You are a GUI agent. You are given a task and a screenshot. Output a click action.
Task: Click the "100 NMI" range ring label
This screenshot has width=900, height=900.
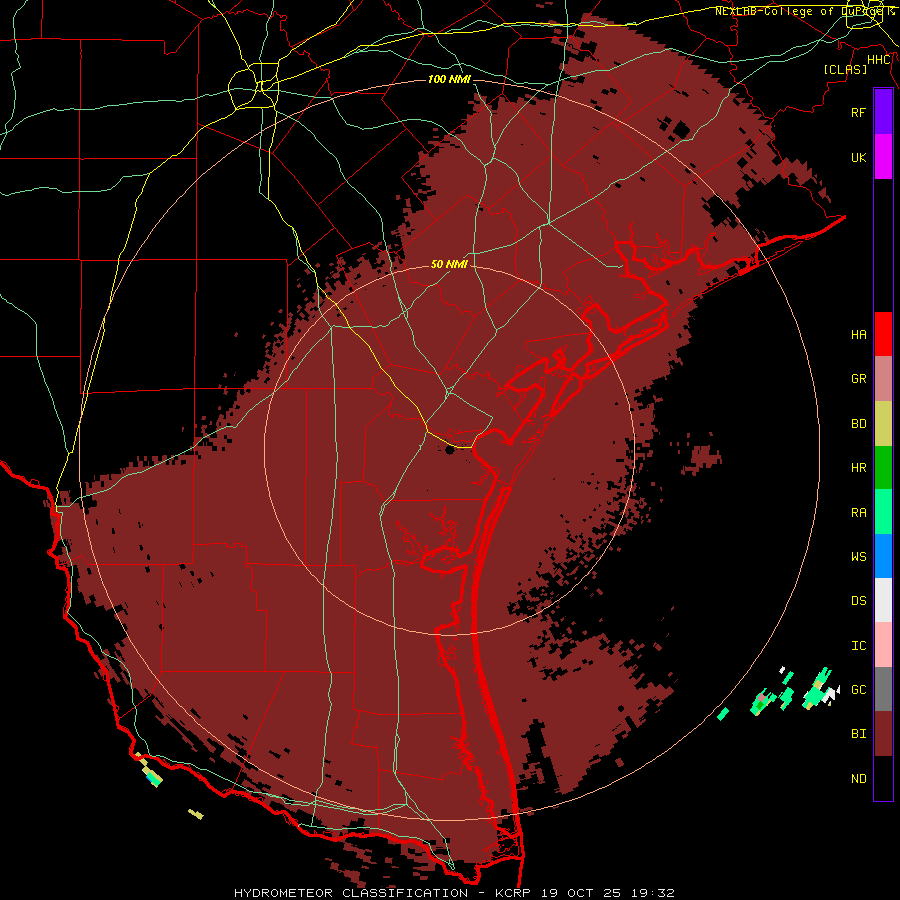coord(449,79)
